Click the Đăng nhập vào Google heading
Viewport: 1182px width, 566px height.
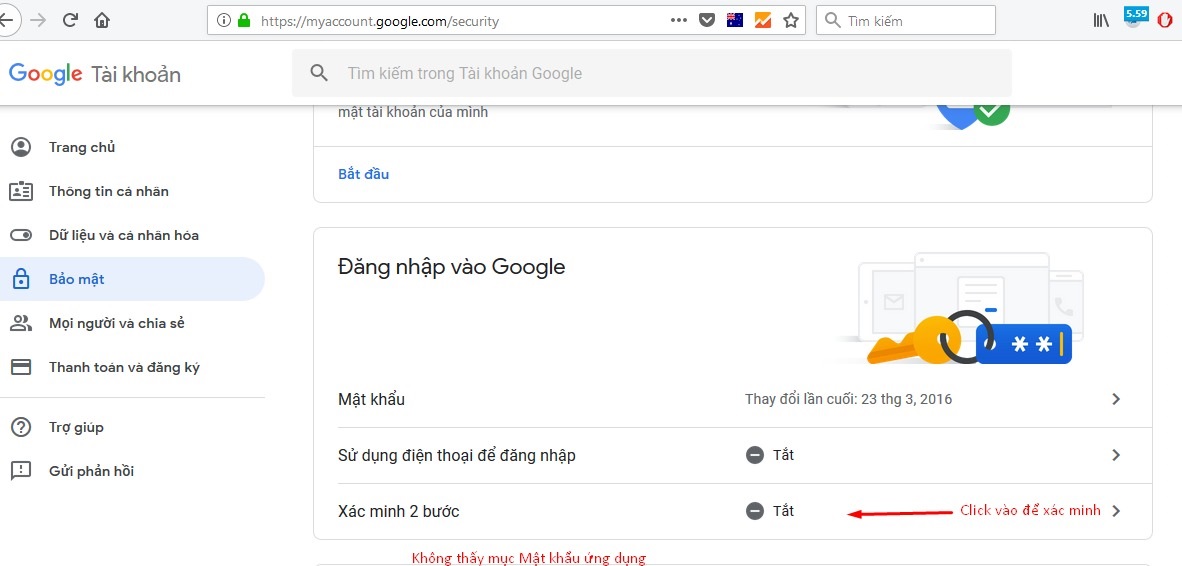tap(452, 267)
